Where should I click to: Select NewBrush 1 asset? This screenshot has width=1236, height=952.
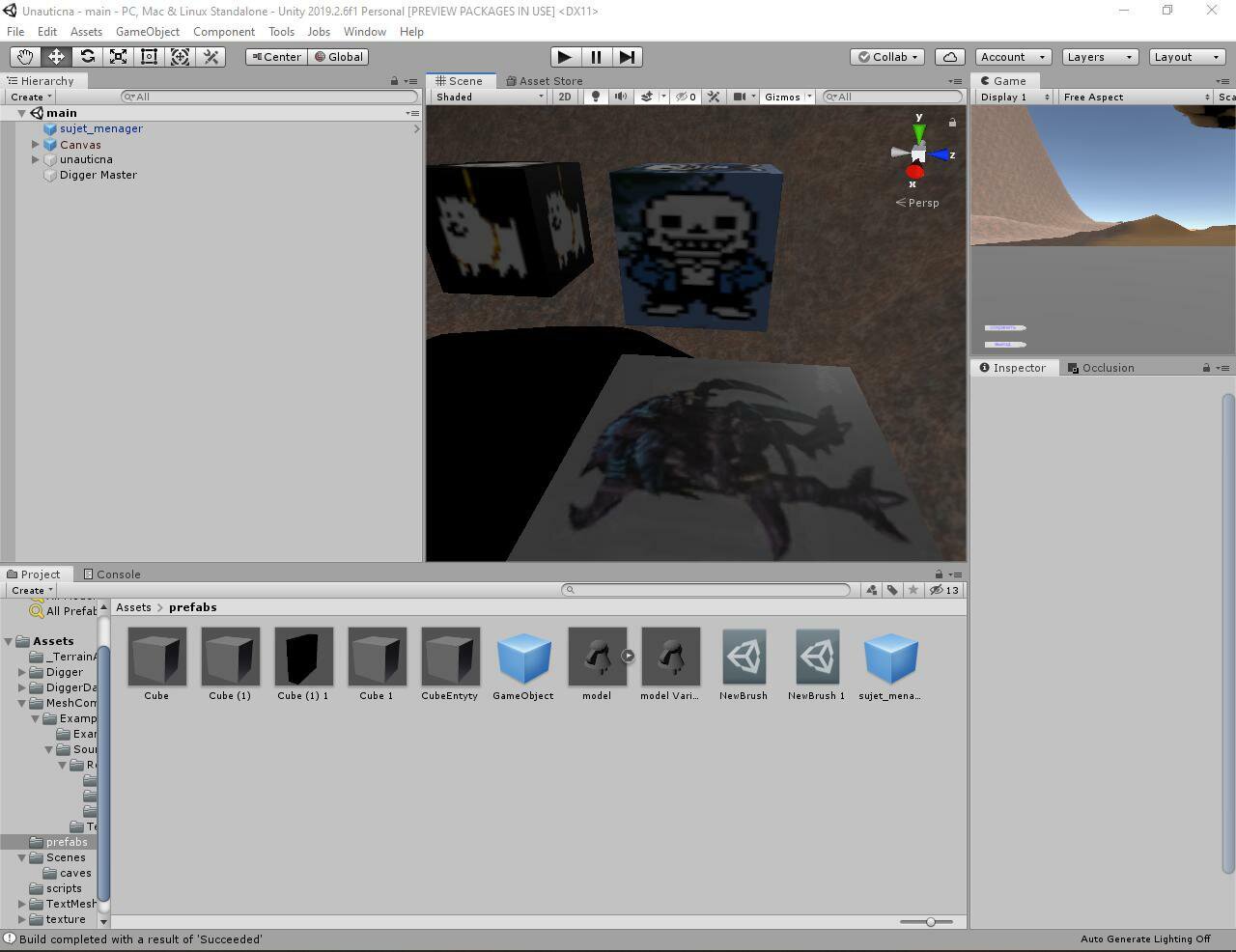tap(817, 657)
